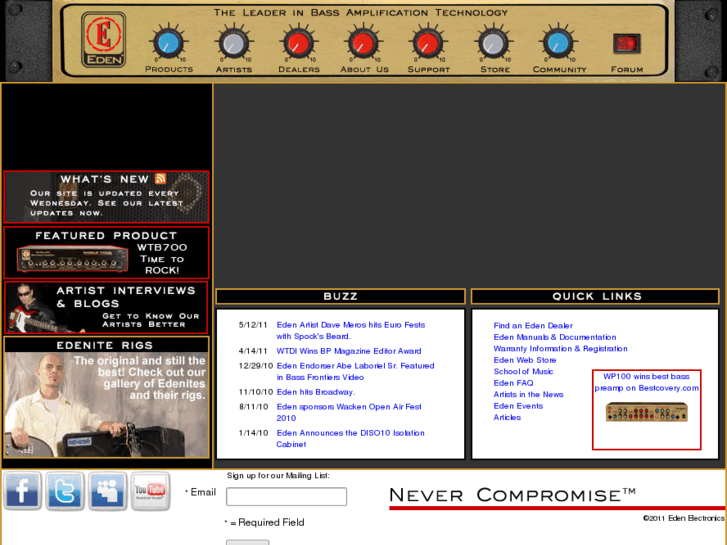Open Eden Manuals & Documentation link
The image size is (727, 545).
pos(555,337)
